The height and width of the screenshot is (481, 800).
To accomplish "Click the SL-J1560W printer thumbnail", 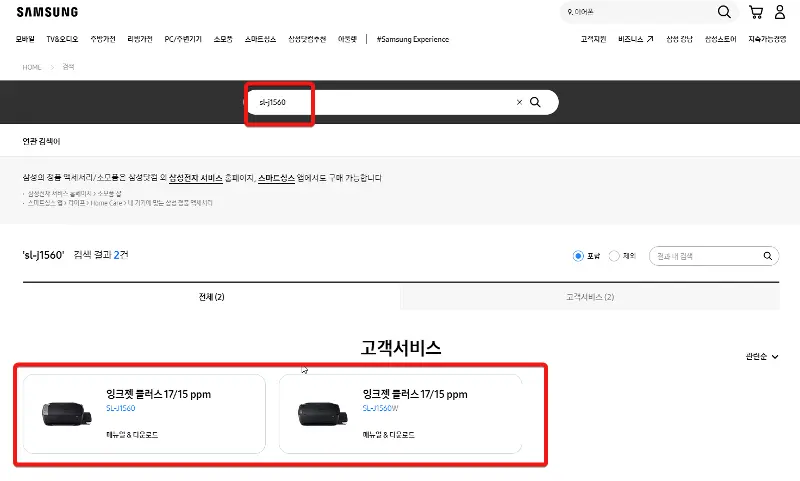I will (322, 414).
